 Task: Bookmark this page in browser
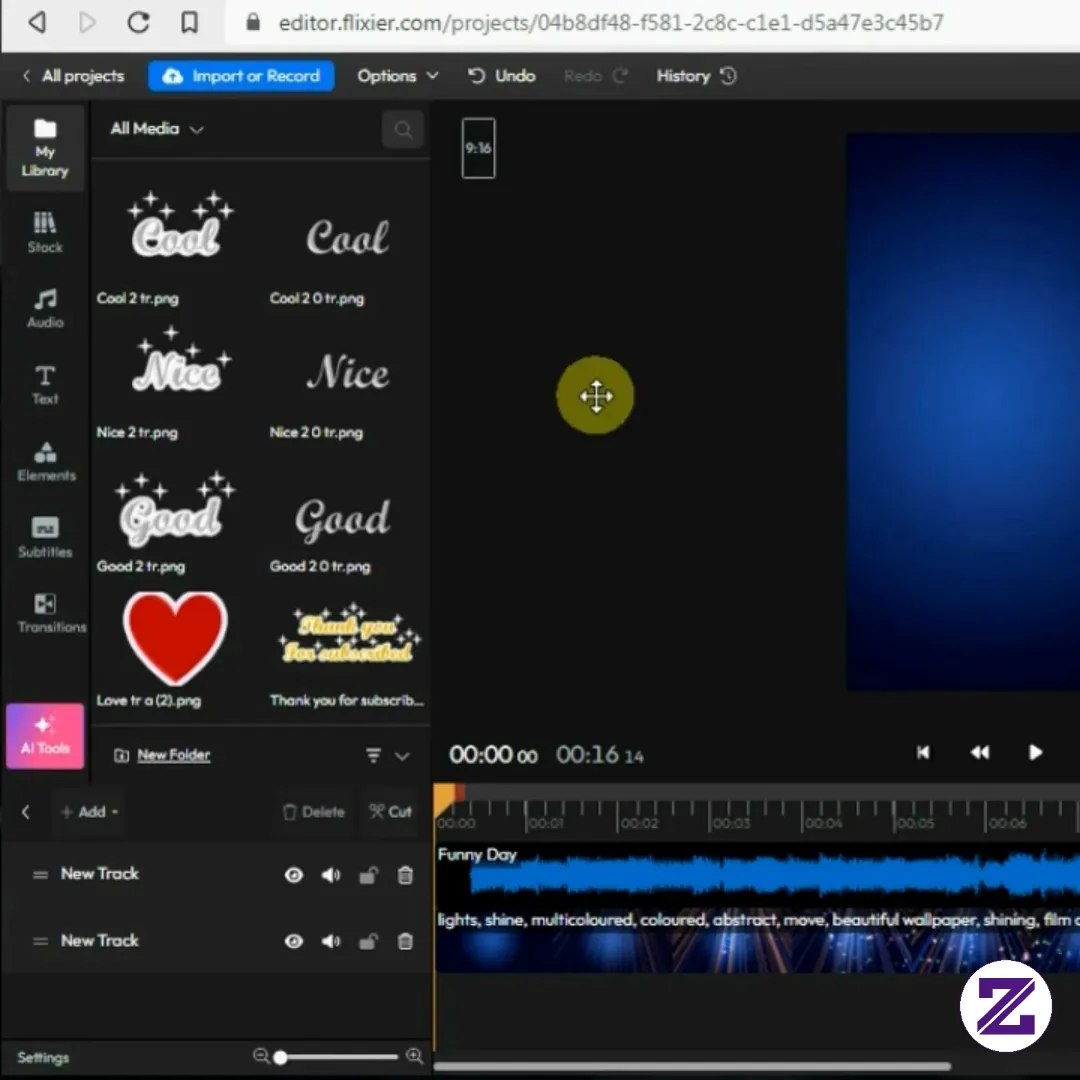(189, 22)
